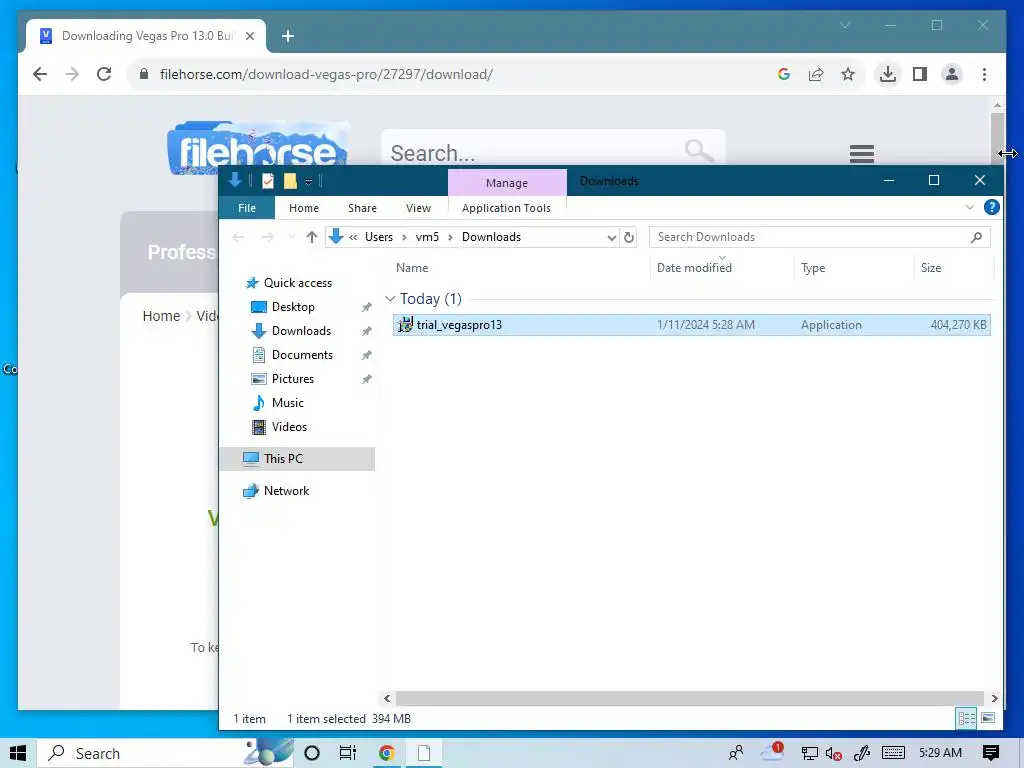Open the File tab in Explorer

(247, 208)
